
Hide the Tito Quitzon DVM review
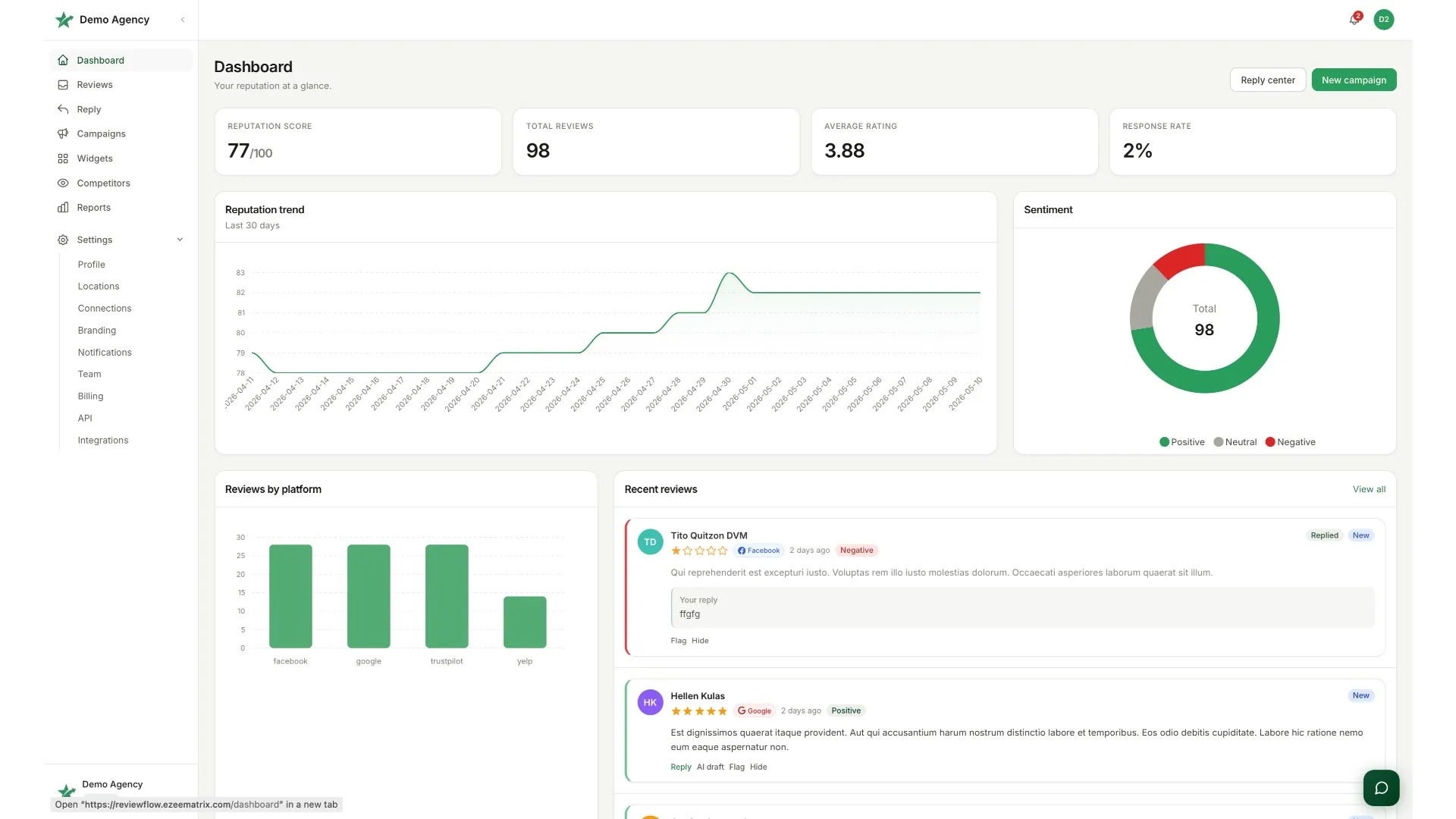tap(700, 641)
